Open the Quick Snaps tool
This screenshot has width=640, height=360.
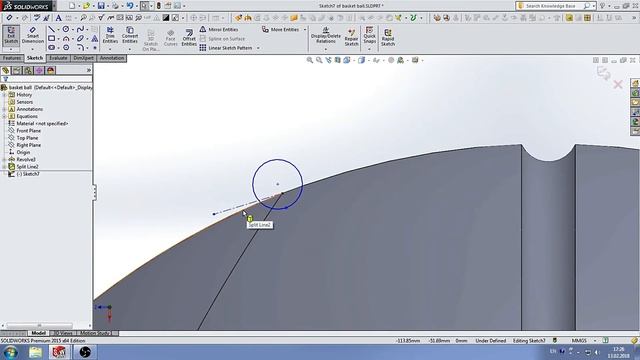click(x=369, y=35)
